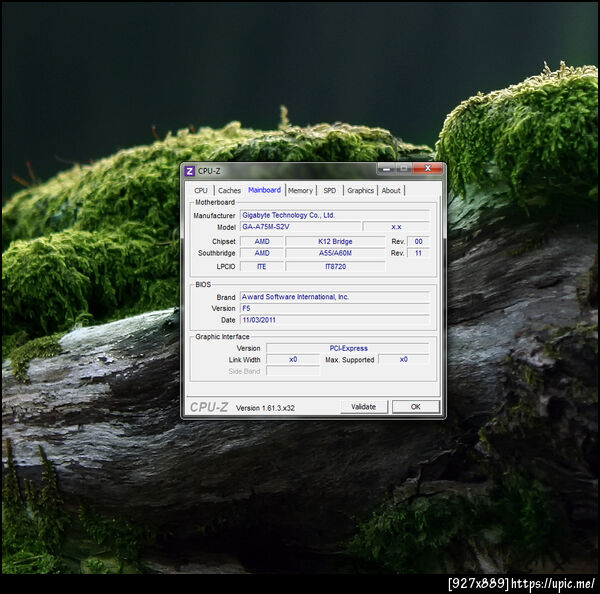The height and width of the screenshot is (594, 600).
Task: Click the BIOS Date 11/03/2011 field
Action: tap(335, 320)
